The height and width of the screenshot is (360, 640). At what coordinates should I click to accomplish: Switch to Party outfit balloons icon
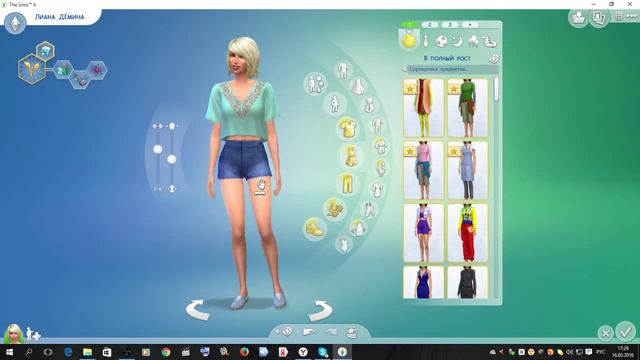click(473, 41)
